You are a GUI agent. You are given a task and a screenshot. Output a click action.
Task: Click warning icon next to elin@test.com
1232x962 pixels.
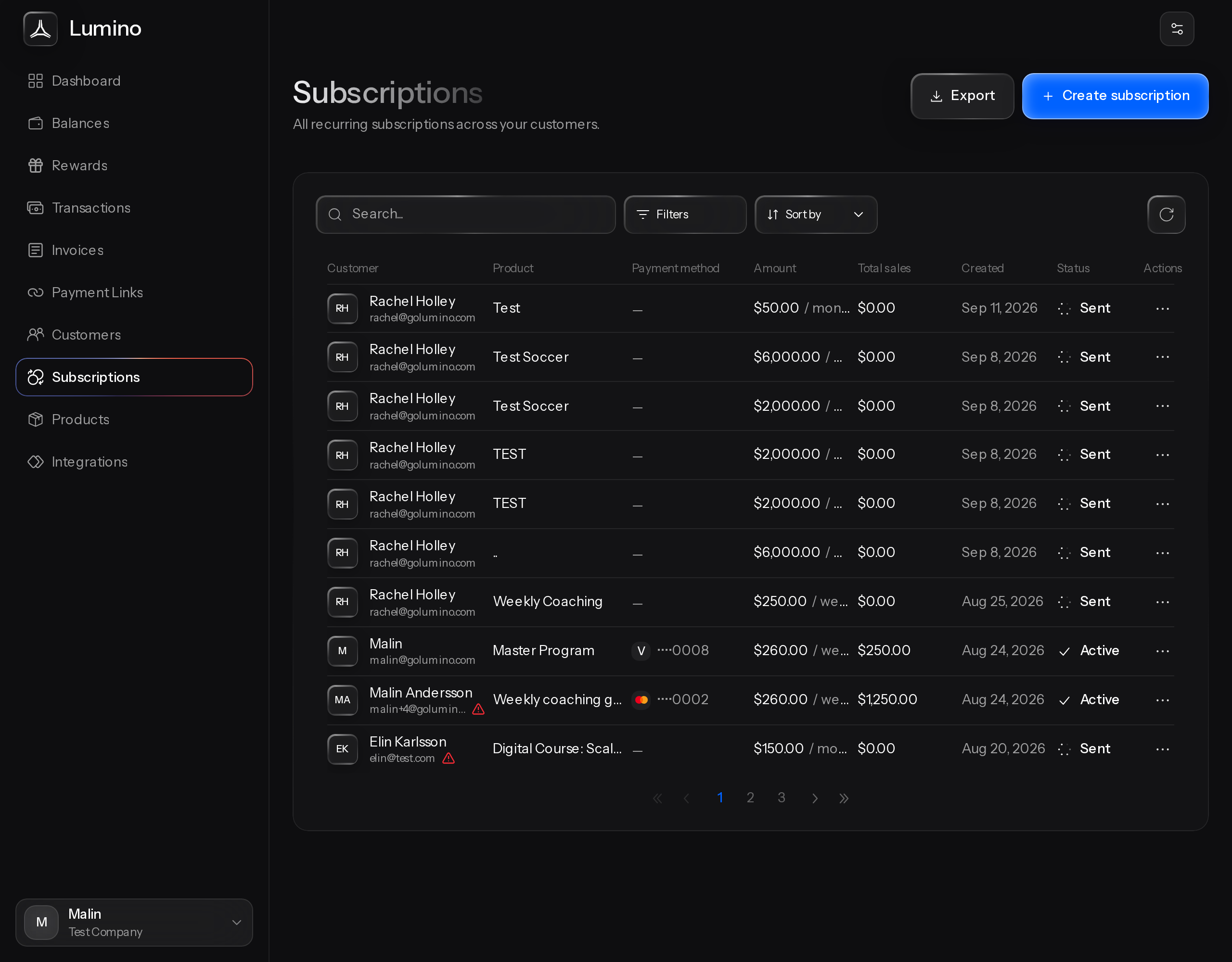coord(449,759)
